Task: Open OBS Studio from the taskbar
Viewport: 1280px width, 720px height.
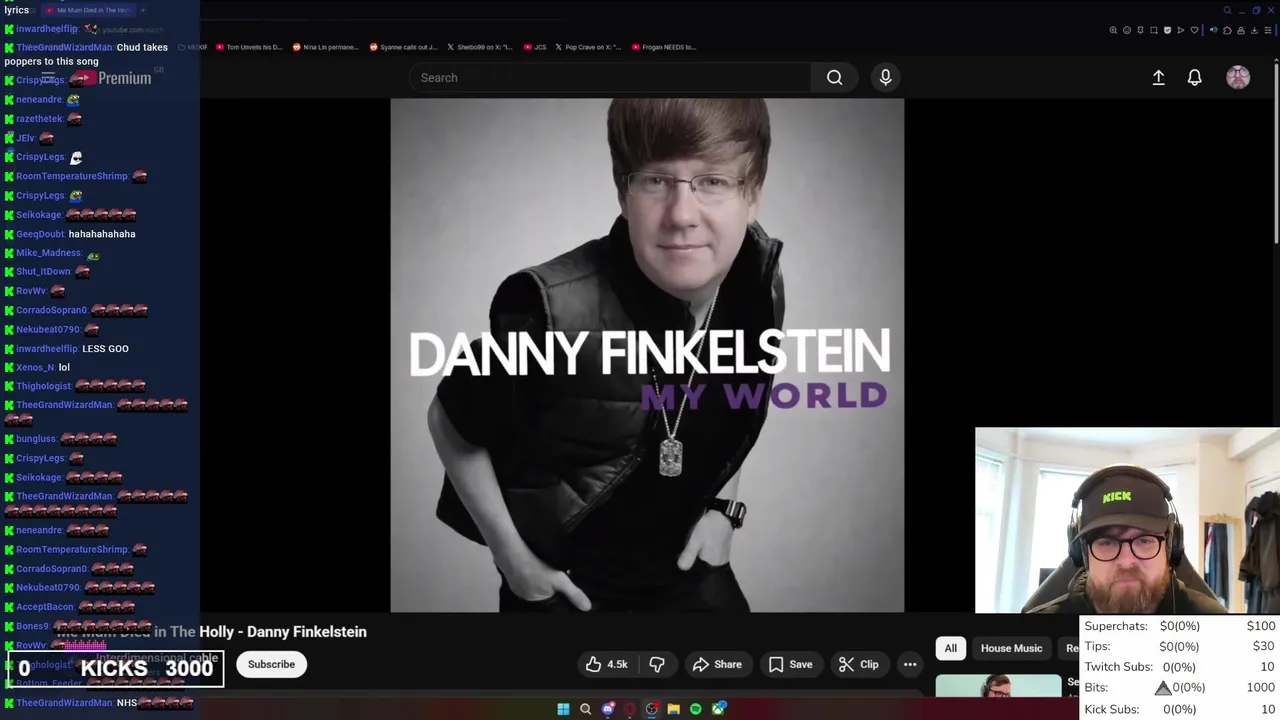Action: (652, 709)
